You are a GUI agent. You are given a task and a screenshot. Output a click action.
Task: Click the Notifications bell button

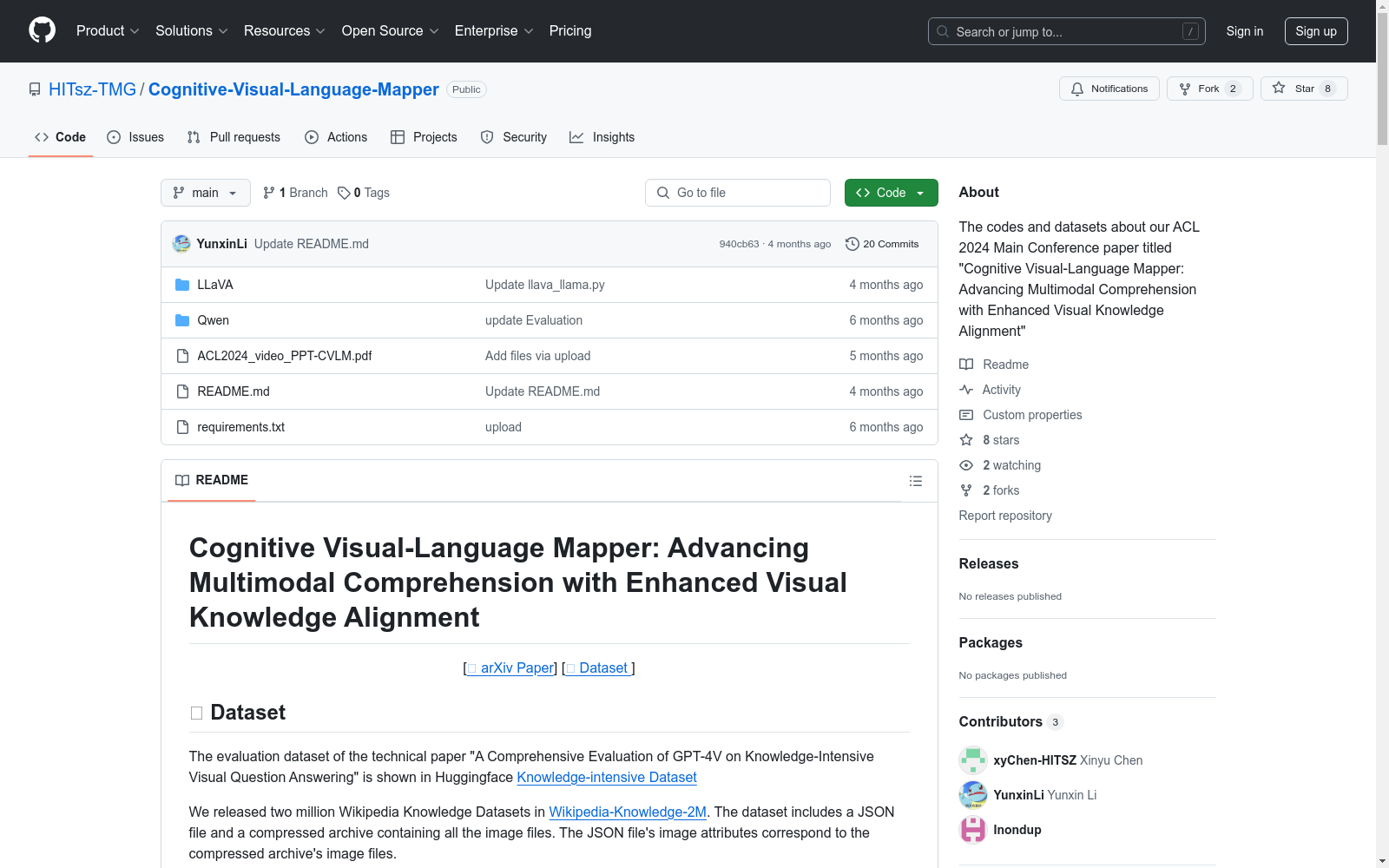pos(1109,89)
